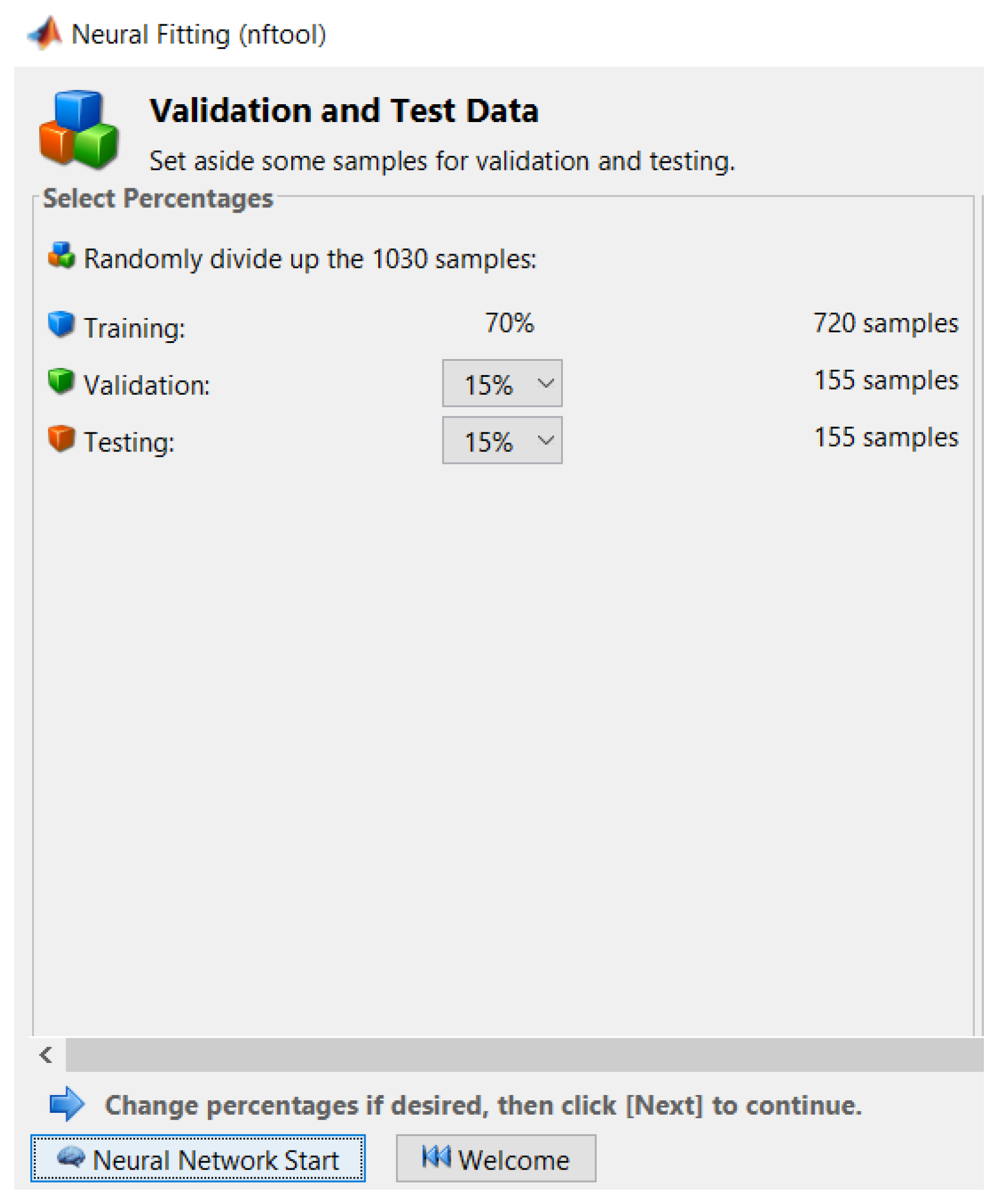Click the blue cube icon next to Training
The image size is (997, 1204).
[x=61, y=325]
